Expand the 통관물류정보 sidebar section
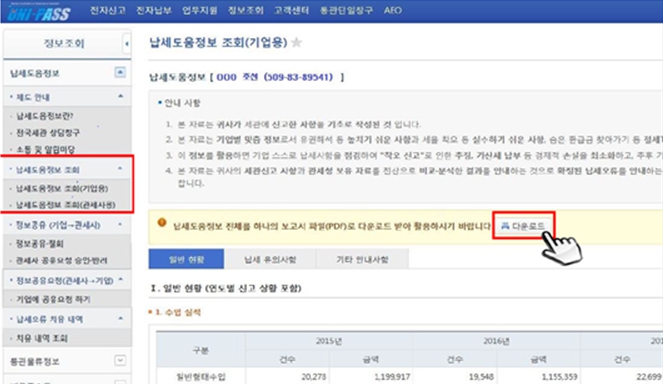The height and width of the screenshot is (384, 663). pos(120,360)
